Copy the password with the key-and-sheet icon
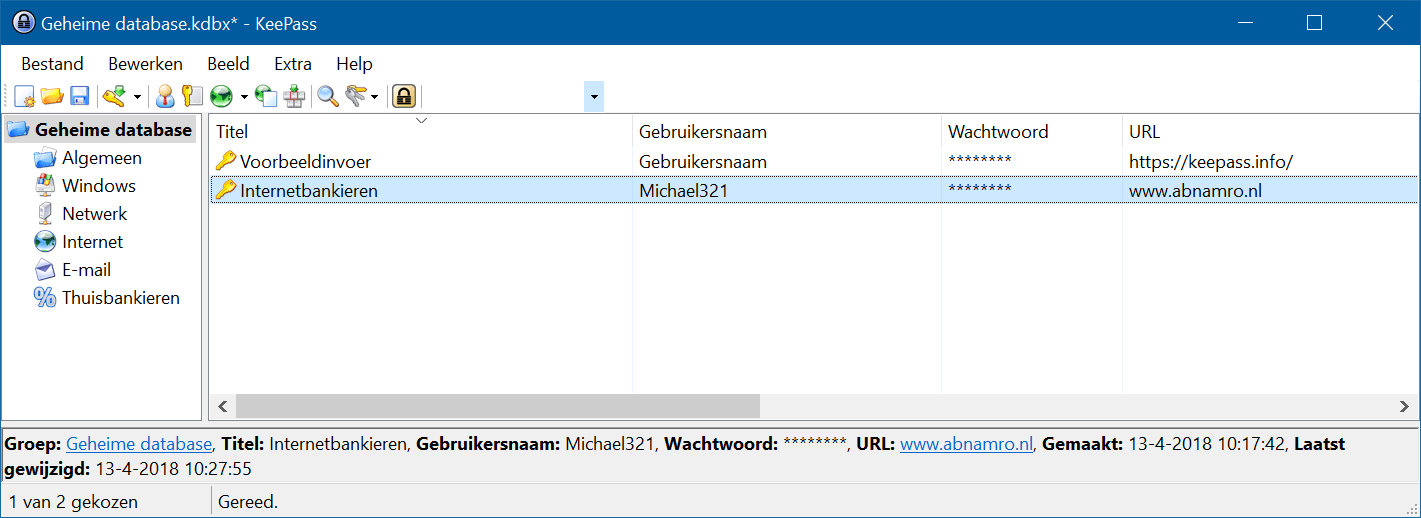Viewport: 1421px width, 518px height. point(192,96)
